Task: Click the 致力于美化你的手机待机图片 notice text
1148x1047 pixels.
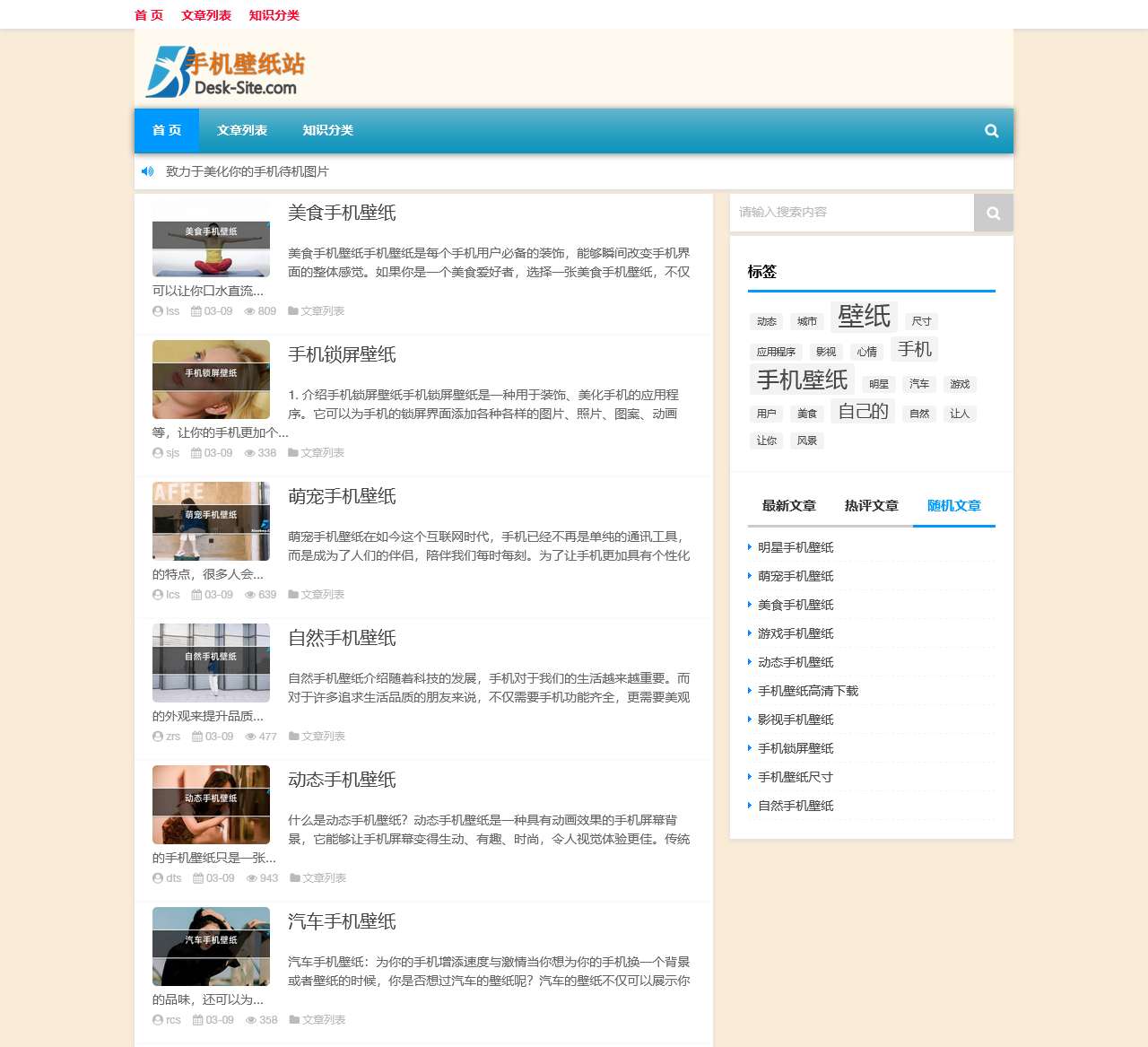Action: (x=248, y=171)
